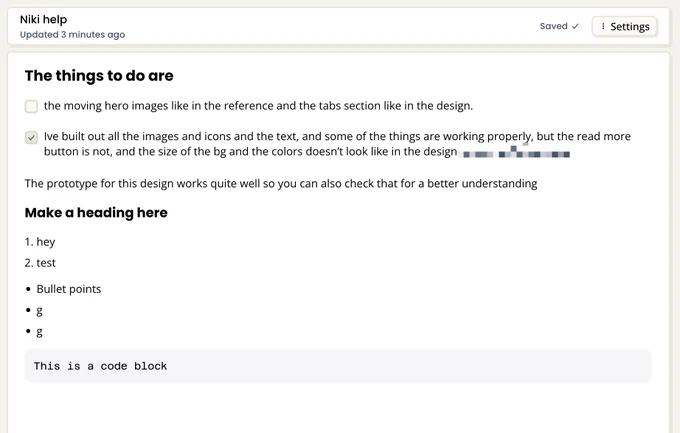Screen dimensions: 680x433
Task: Click the blurred link after 'the design'
Action: click(x=516, y=152)
